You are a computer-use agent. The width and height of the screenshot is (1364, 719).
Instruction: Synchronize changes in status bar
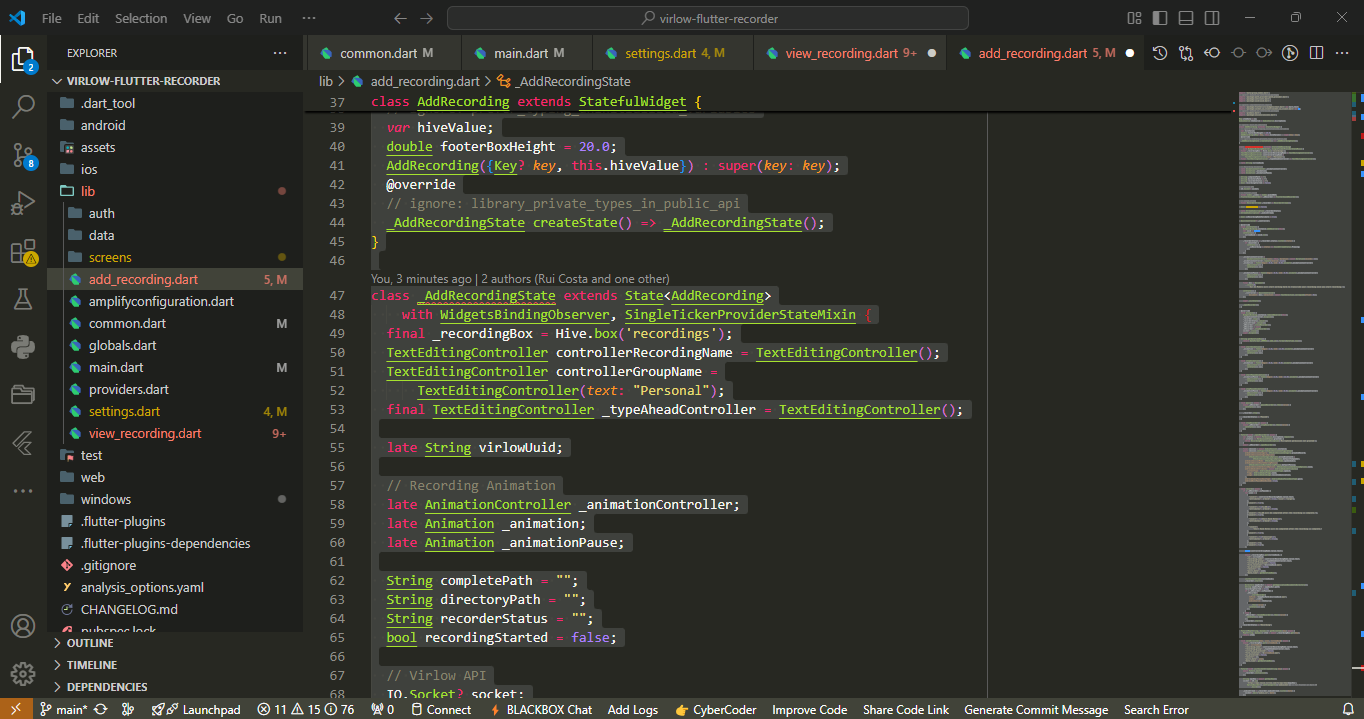(101, 709)
